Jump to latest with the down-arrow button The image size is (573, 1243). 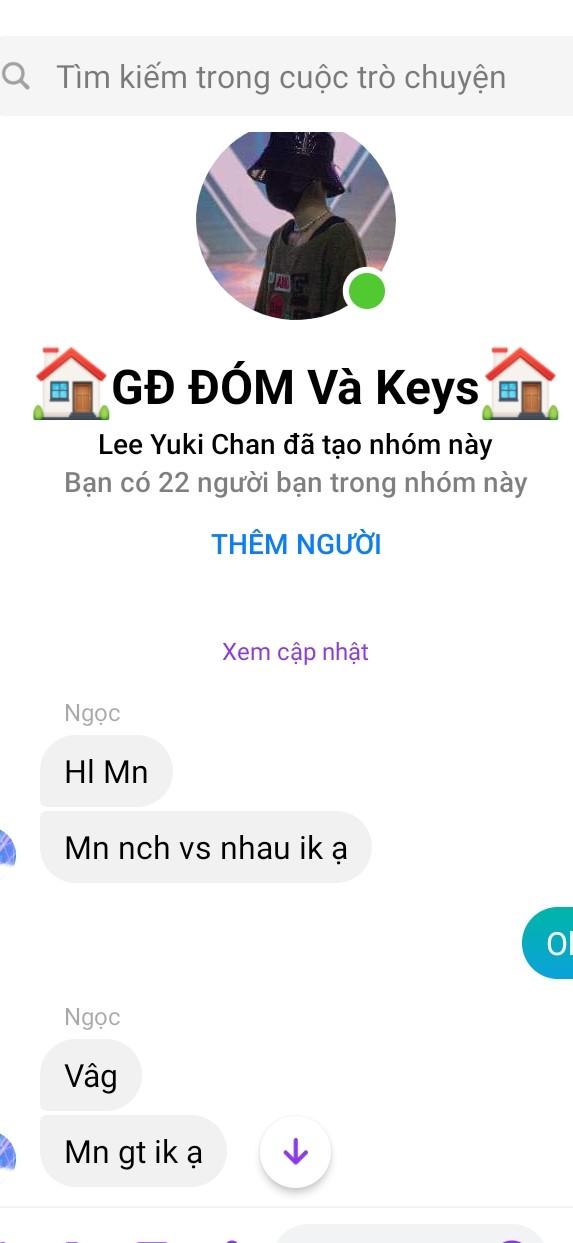tap(295, 1153)
